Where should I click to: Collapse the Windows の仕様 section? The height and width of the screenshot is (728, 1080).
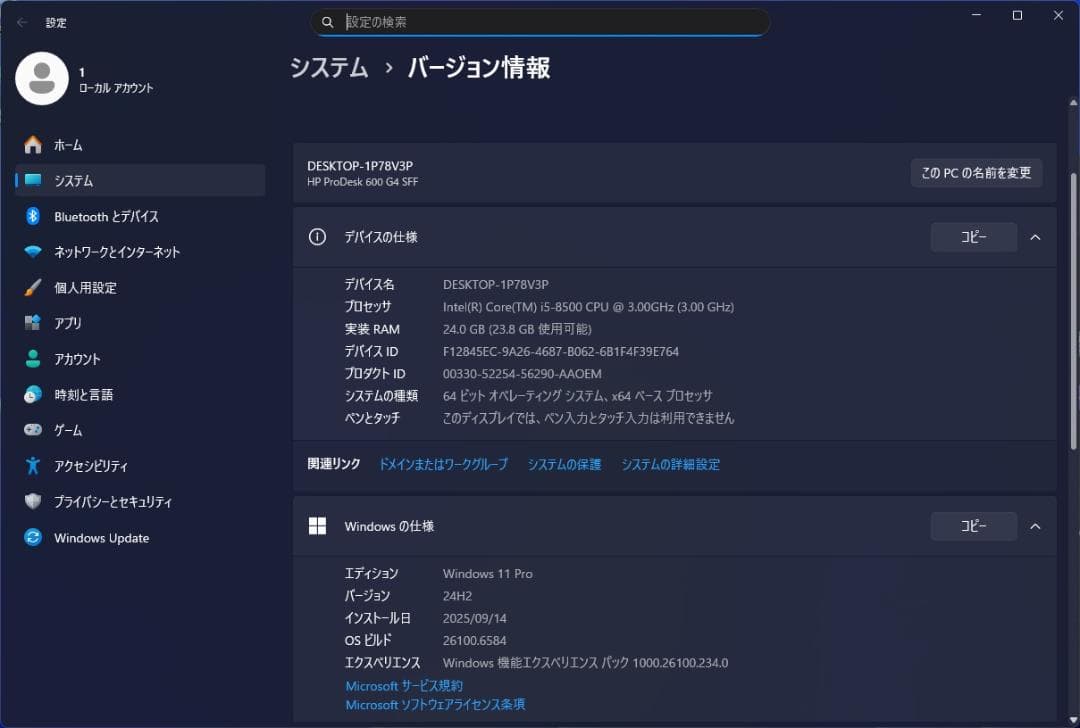(x=1035, y=526)
